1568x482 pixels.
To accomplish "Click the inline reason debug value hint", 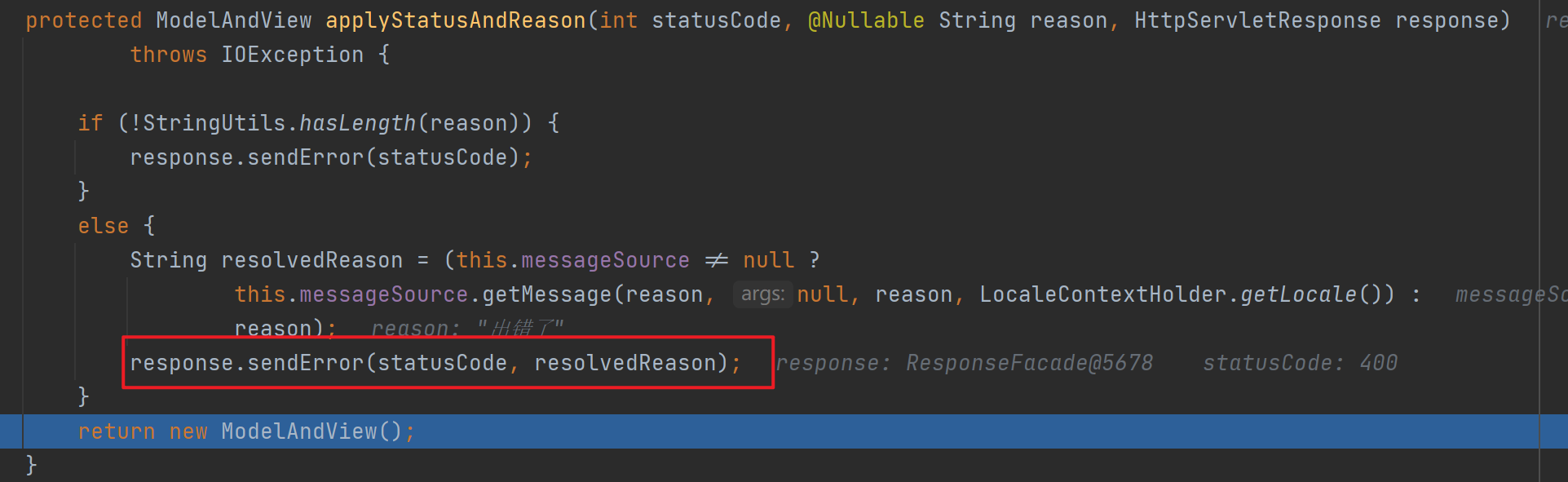I will coord(466,329).
